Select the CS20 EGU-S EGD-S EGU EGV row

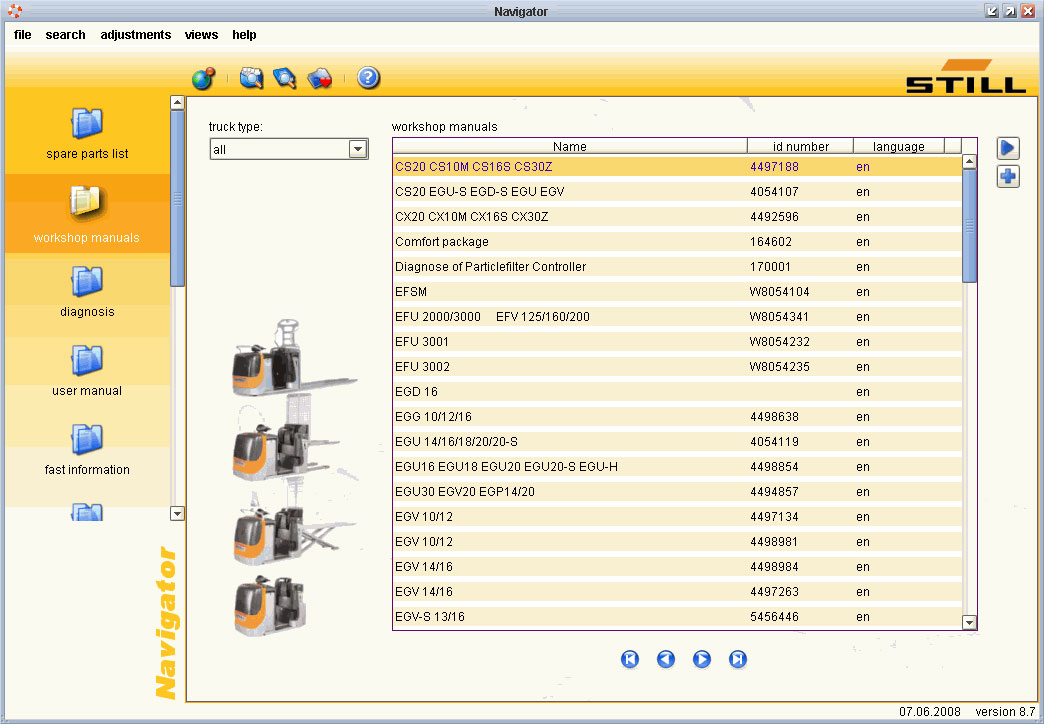tap(677, 192)
